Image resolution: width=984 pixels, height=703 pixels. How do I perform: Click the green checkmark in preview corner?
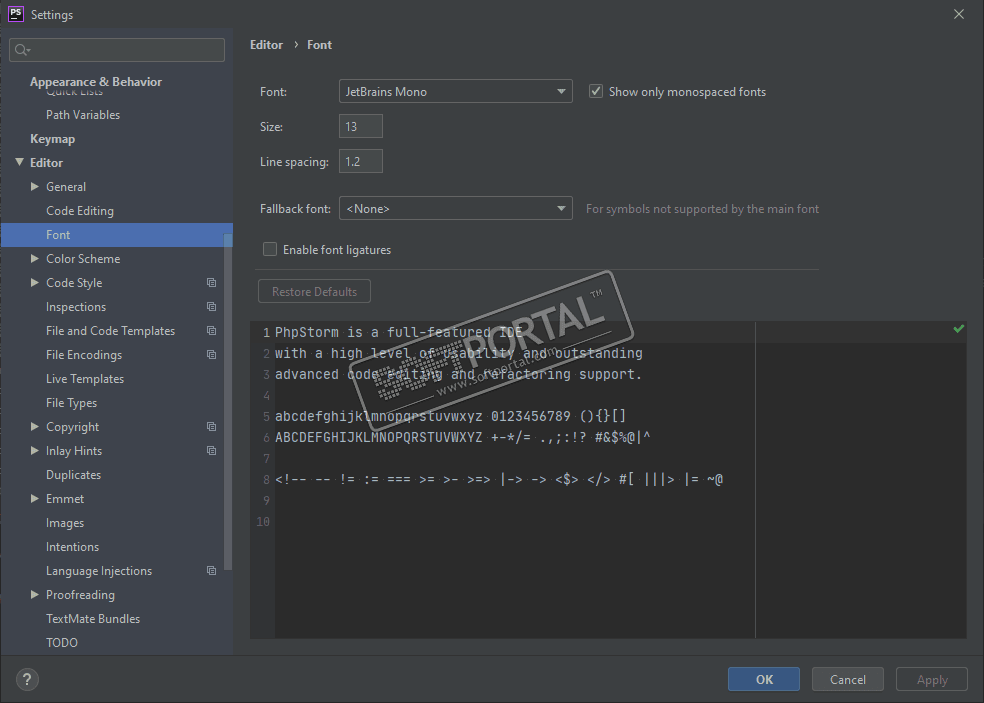click(x=958, y=328)
